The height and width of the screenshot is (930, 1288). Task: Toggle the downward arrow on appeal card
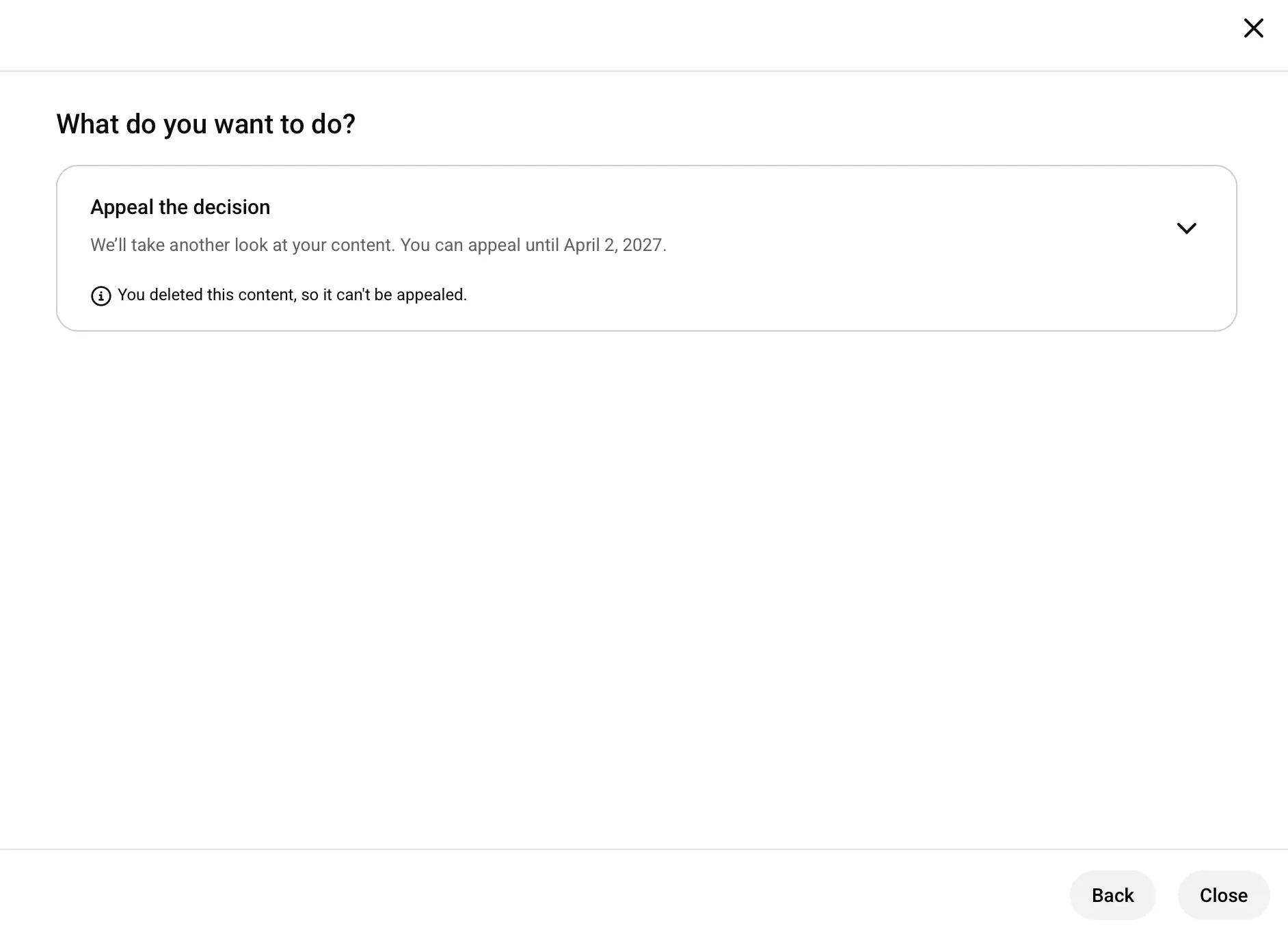[x=1186, y=228]
